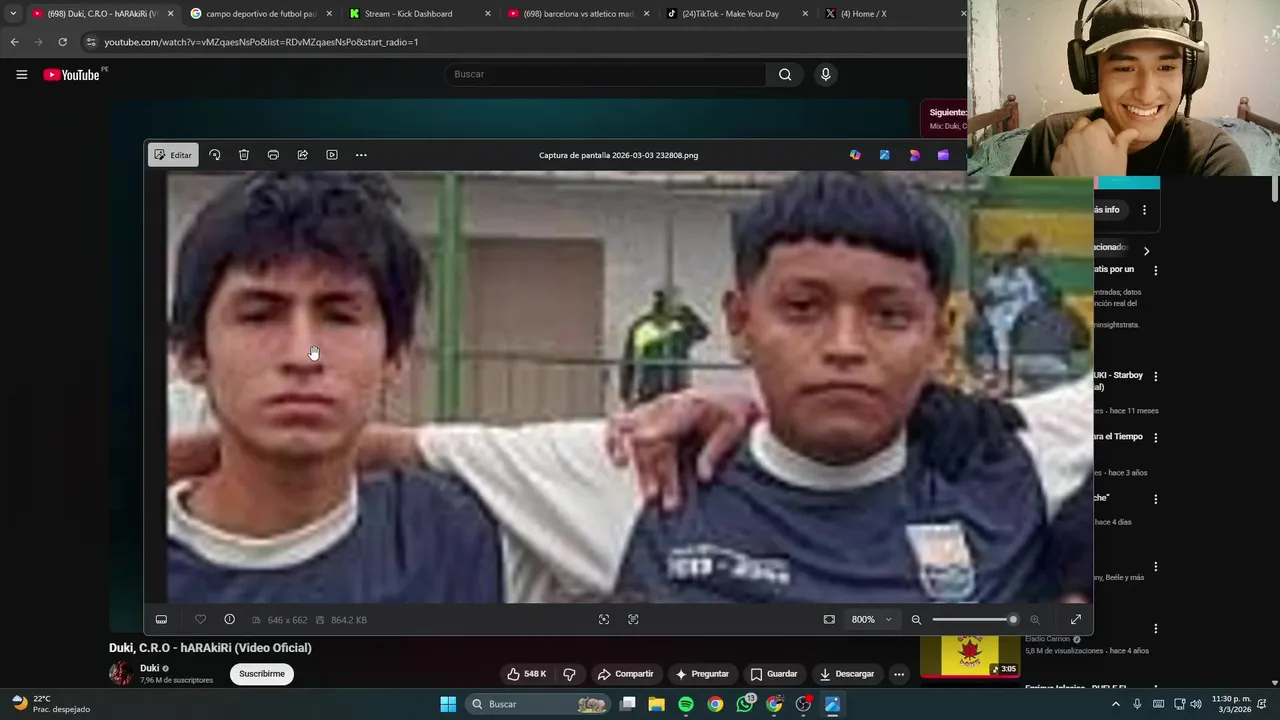Open Clipchamp icon in Photos title bar

(943, 155)
